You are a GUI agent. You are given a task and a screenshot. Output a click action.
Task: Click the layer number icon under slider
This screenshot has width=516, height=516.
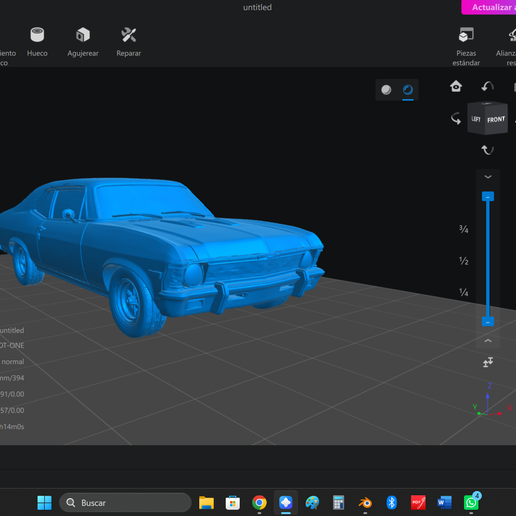[x=488, y=362]
